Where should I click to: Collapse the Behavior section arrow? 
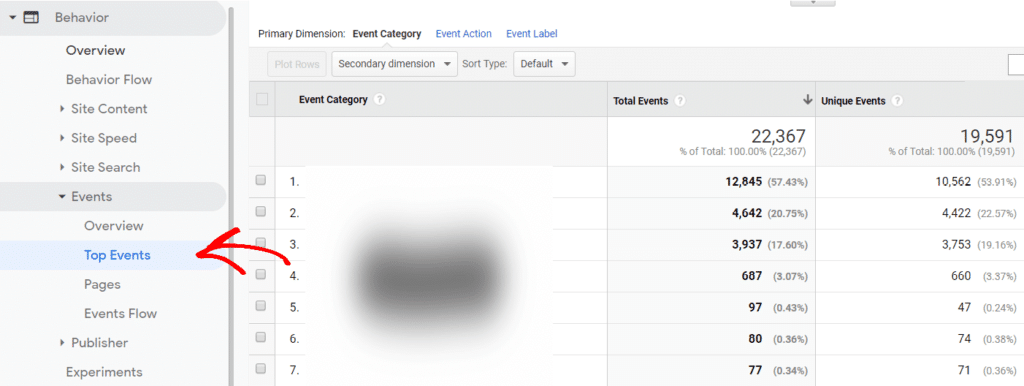(12, 18)
